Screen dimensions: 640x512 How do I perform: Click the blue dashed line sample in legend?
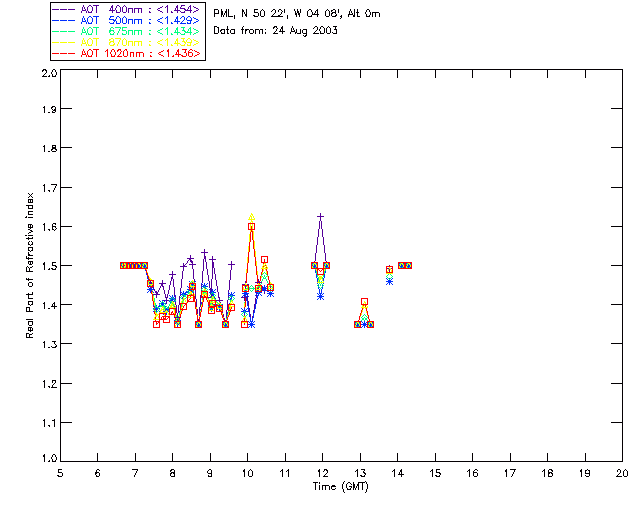(x=64, y=20)
